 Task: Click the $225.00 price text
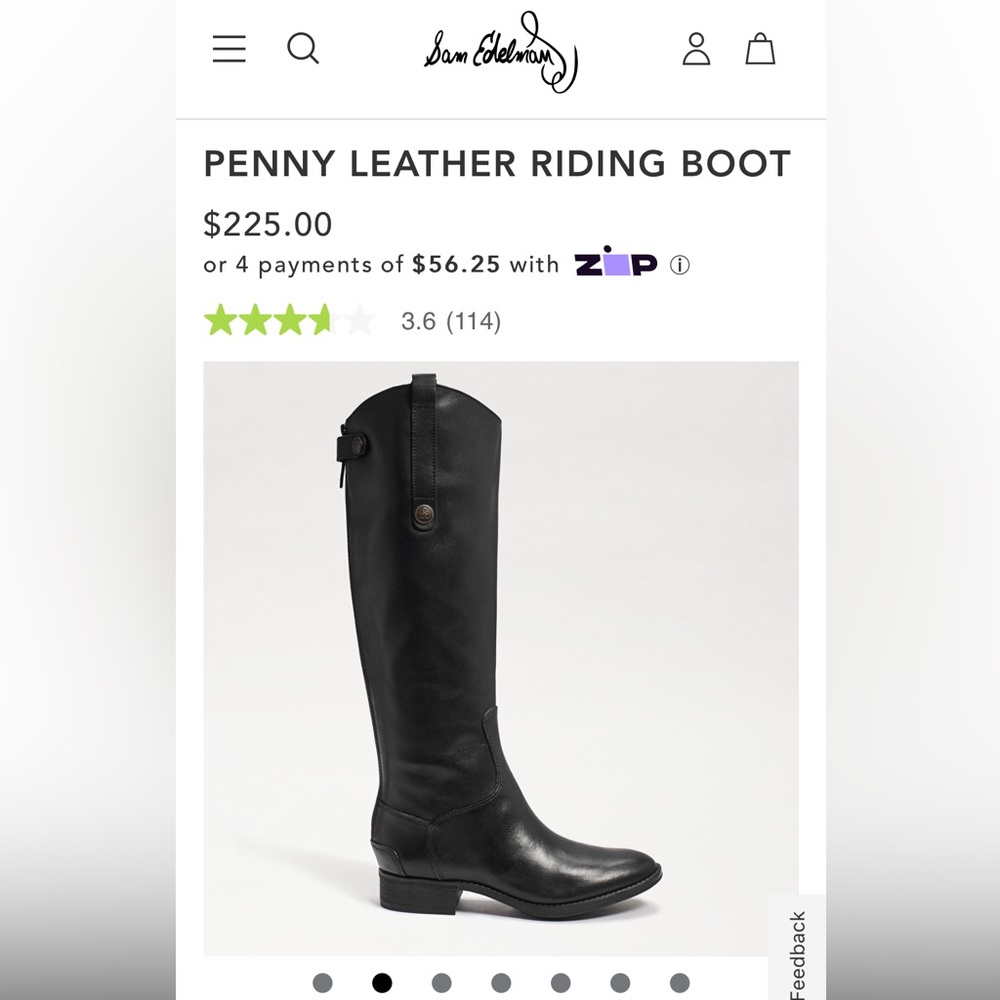point(266,224)
